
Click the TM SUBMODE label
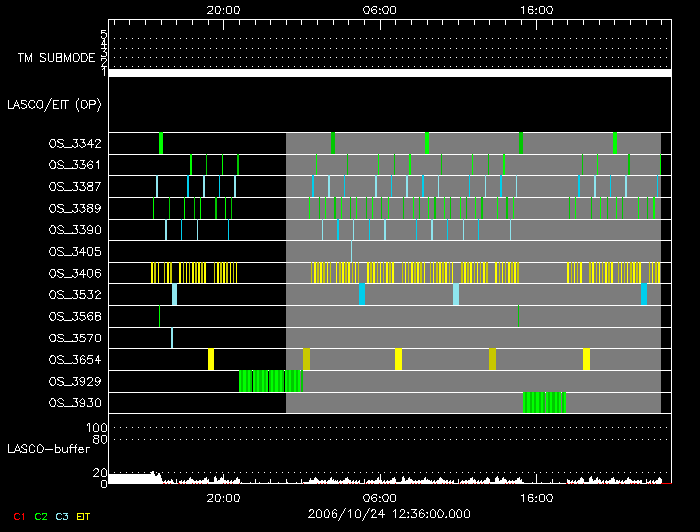(x=57, y=58)
